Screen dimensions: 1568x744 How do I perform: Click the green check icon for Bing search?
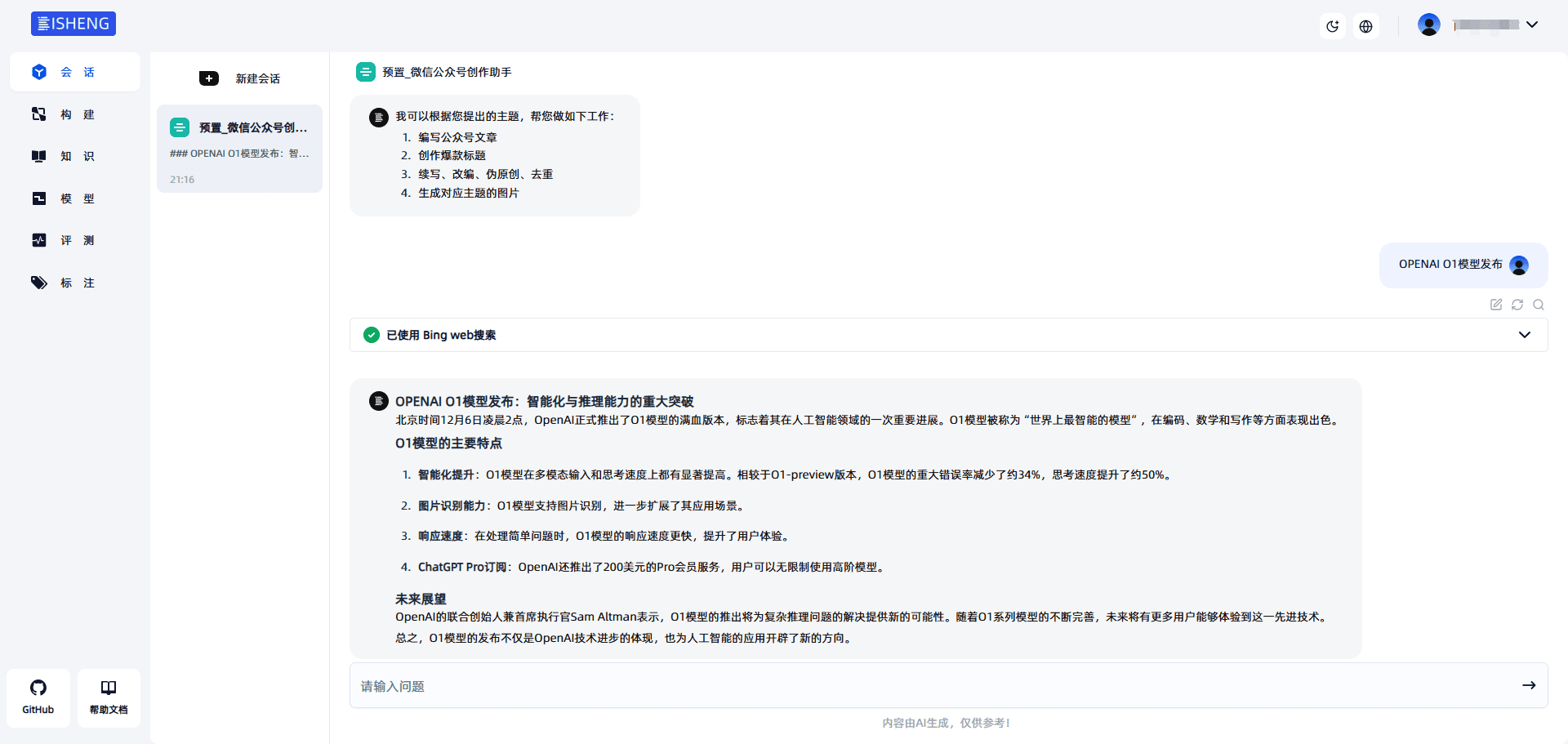tap(372, 335)
